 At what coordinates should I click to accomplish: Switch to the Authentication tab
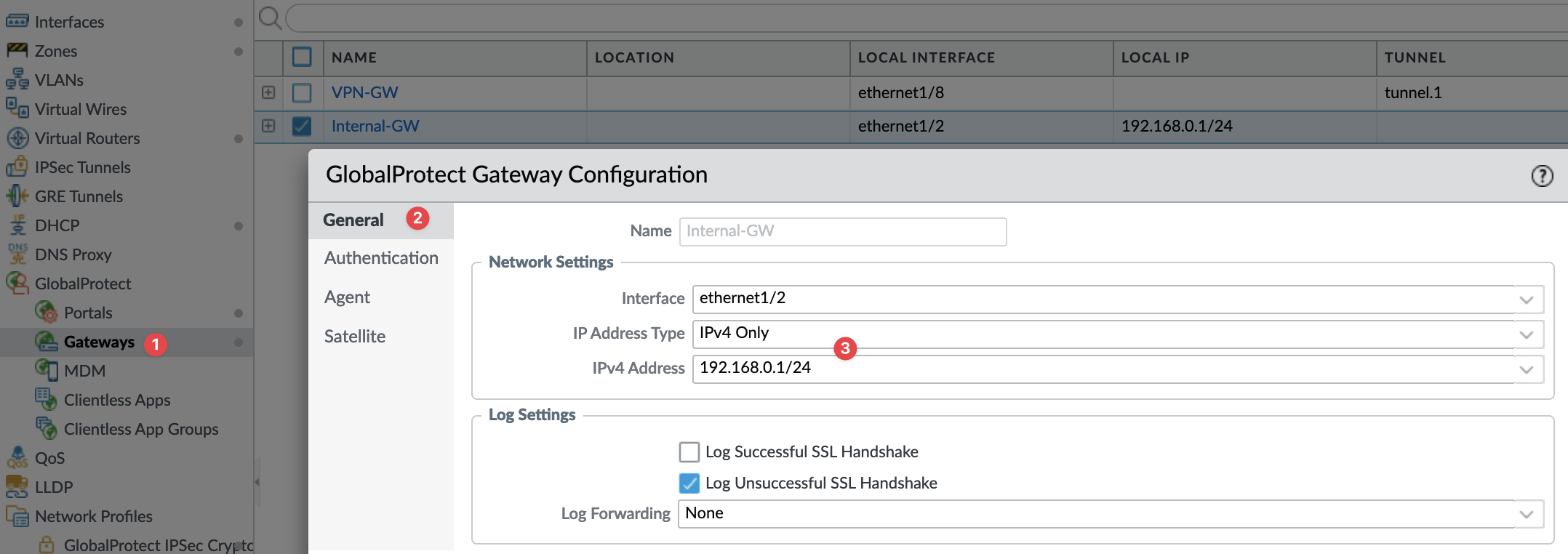click(x=381, y=258)
